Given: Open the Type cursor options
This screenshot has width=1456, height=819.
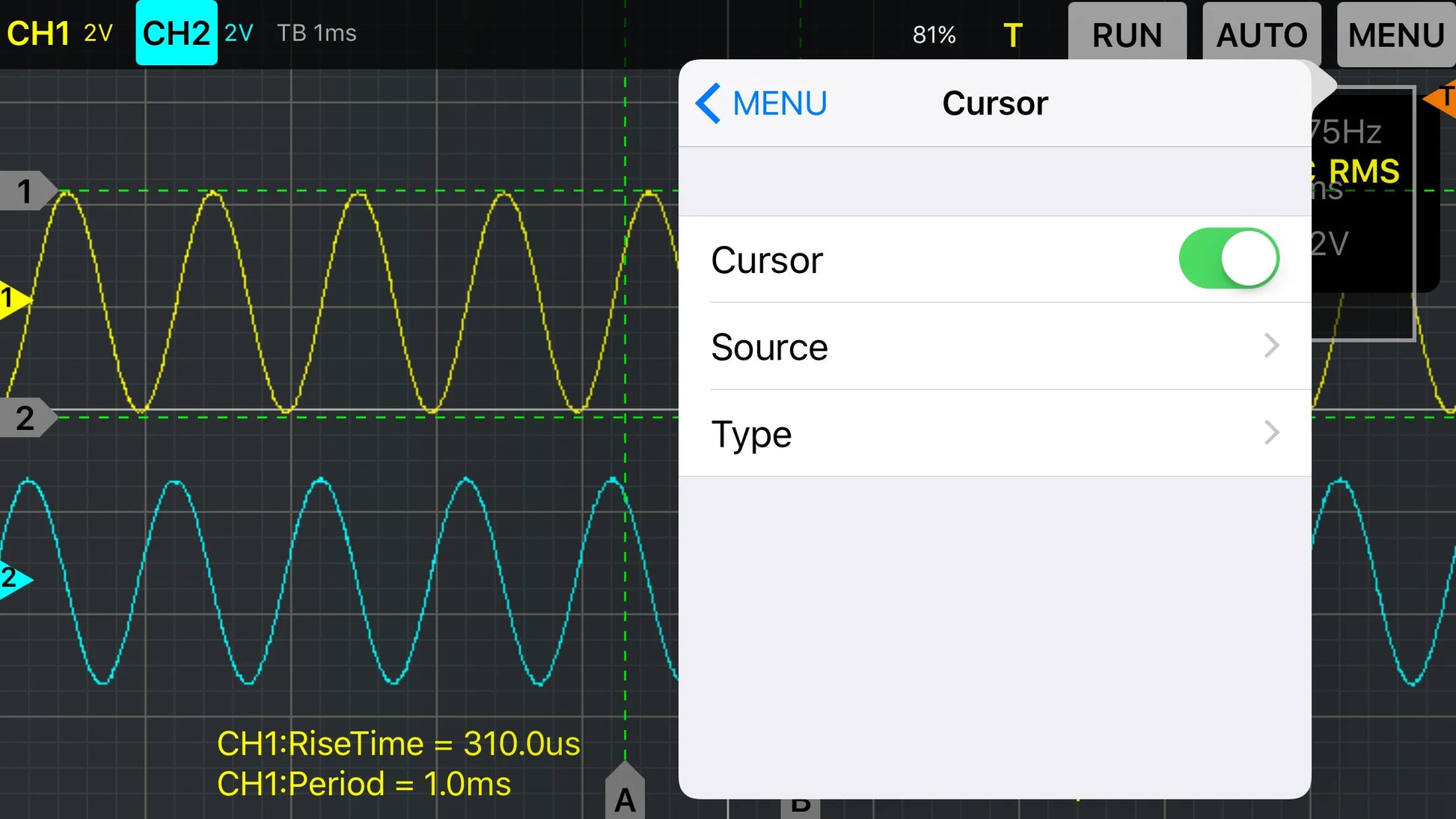Looking at the screenshot, I should click(994, 433).
